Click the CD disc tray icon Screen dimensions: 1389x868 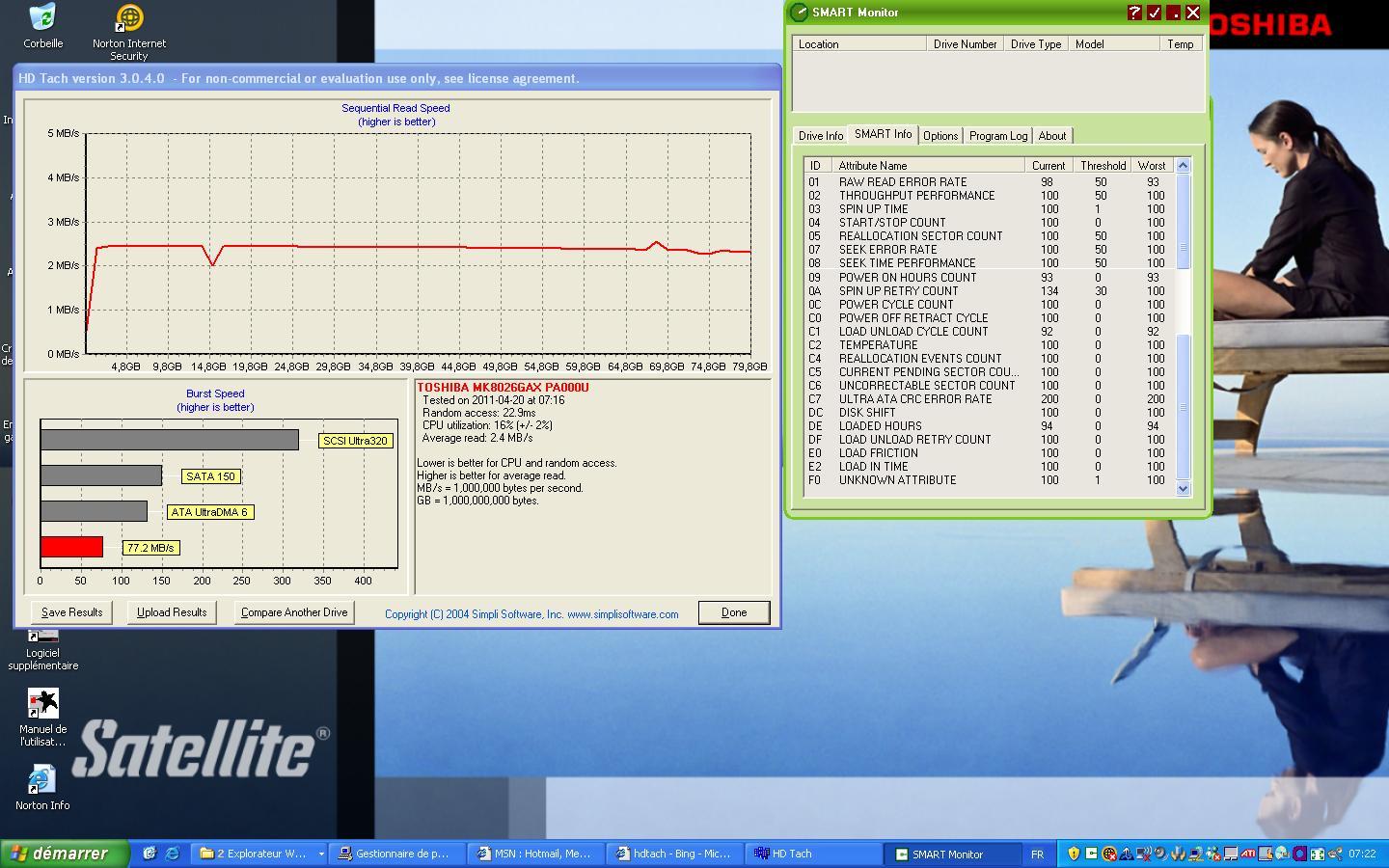click(x=1282, y=854)
